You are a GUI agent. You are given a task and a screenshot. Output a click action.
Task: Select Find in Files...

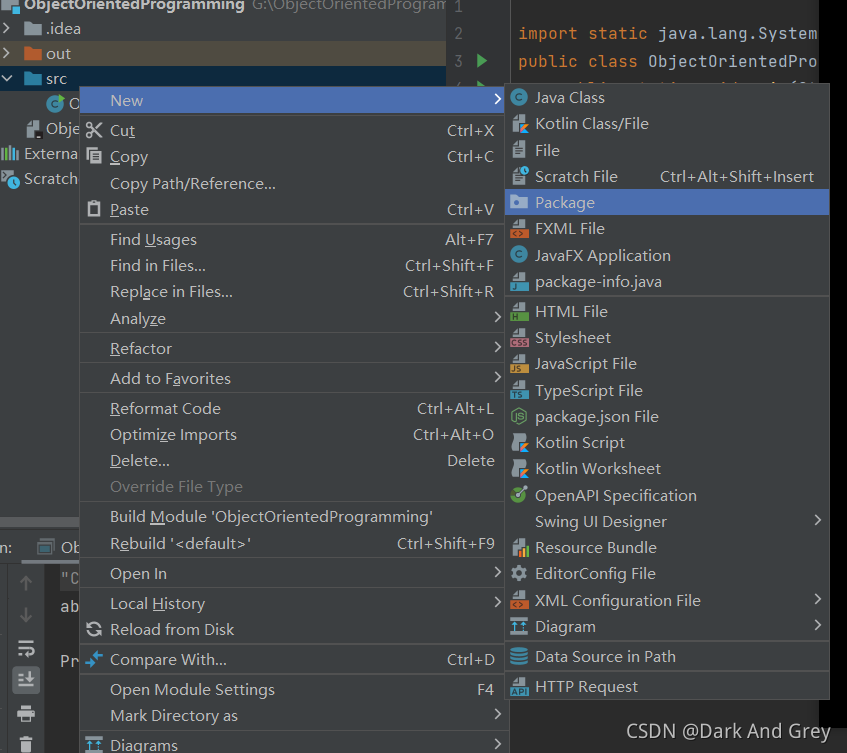click(292, 265)
